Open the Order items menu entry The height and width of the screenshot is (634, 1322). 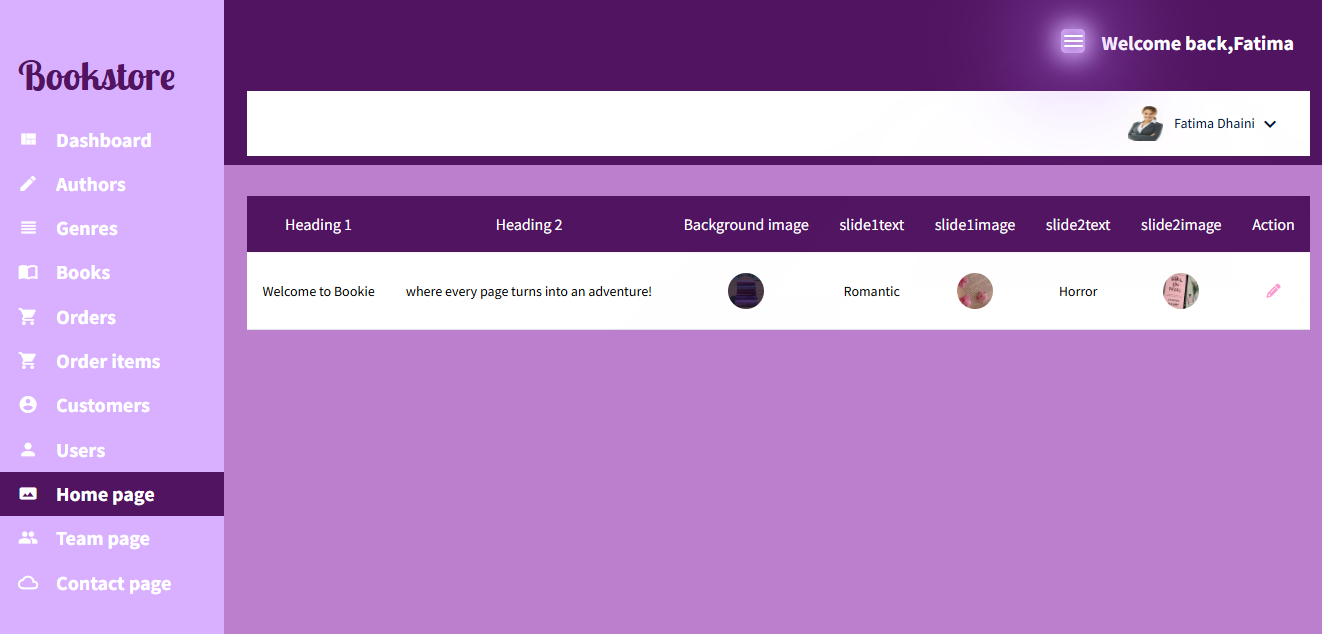tap(108, 361)
